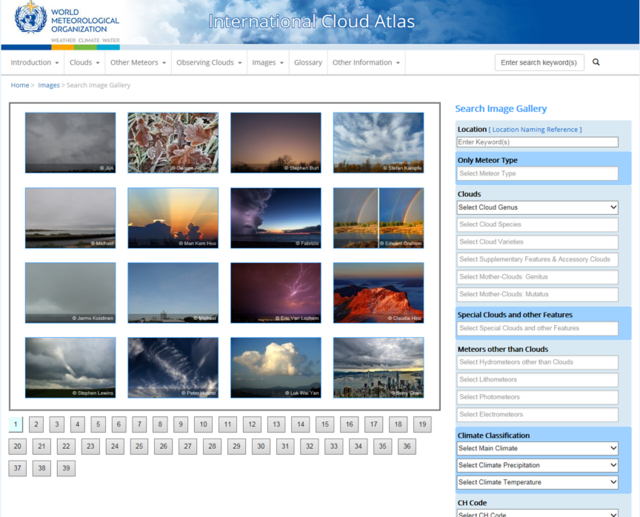This screenshot has width=640, height=517.
Task: Open the Stephen Burt twilight thumbnail
Action: [x=276, y=143]
